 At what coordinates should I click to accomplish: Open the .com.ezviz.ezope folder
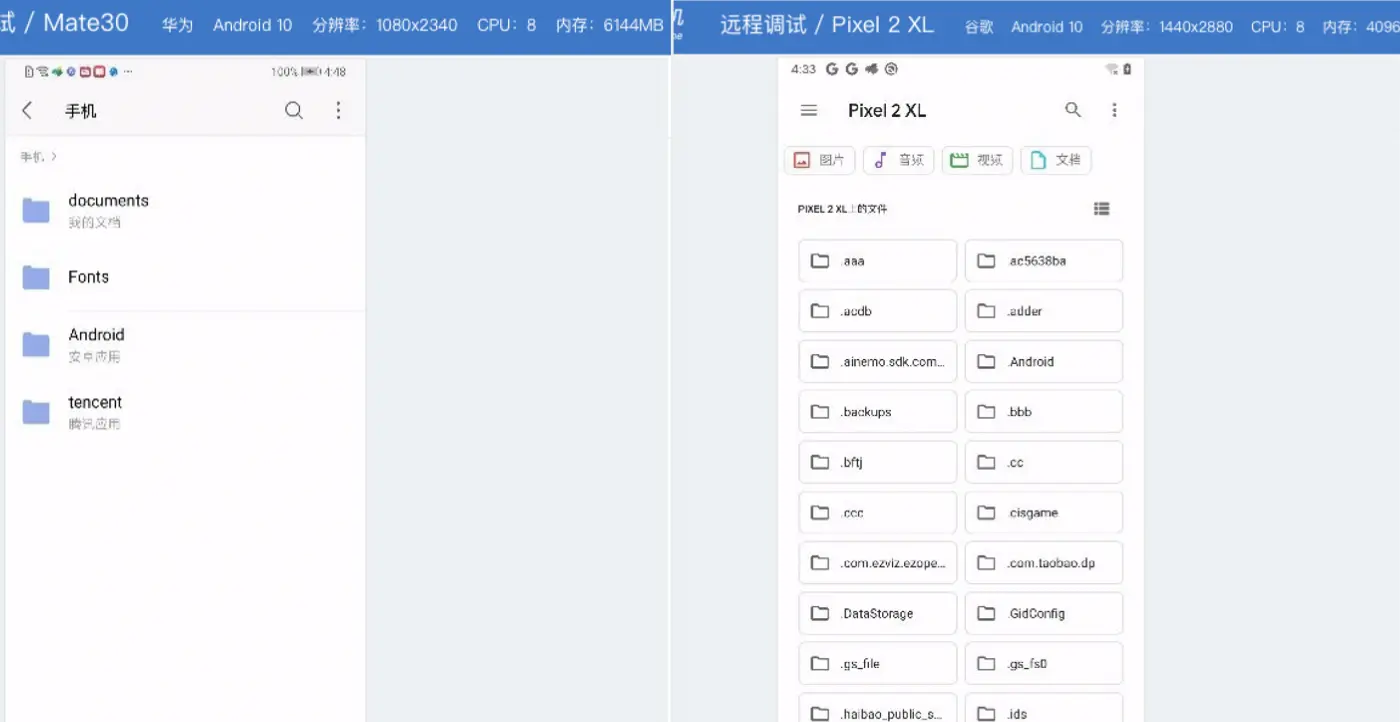[x=878, y=563]
